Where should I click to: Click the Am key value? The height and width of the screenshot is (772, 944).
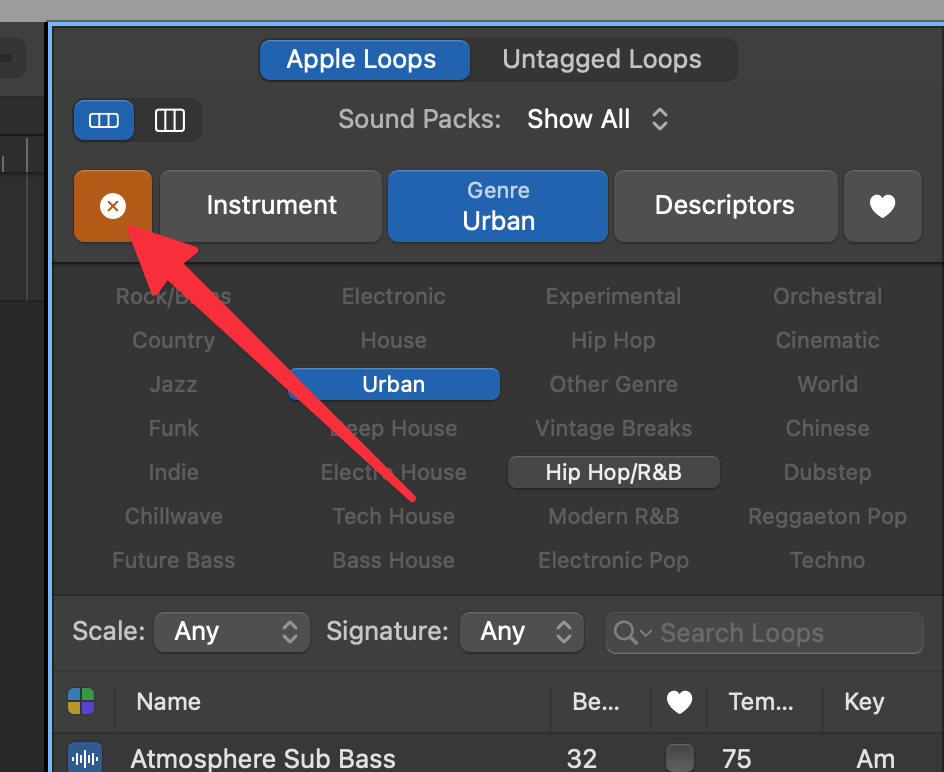(876, 759)
